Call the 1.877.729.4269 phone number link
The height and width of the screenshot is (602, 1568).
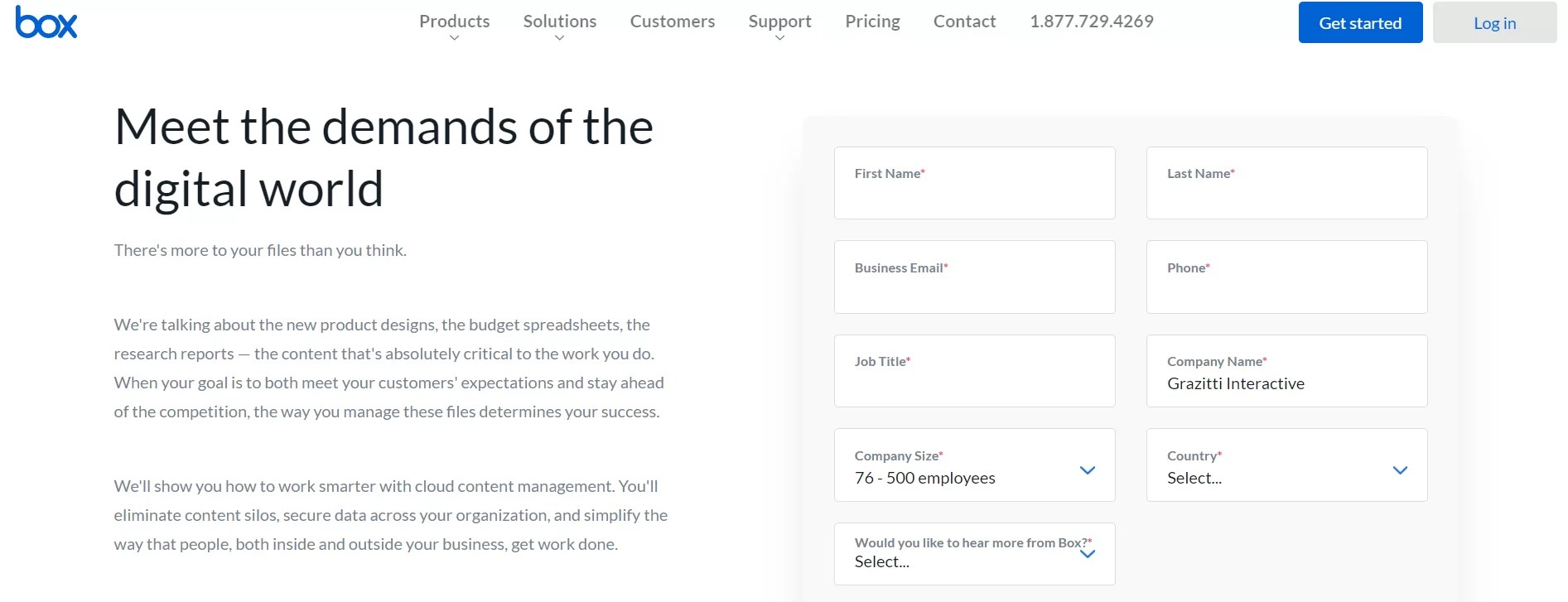click(1091, 22)
